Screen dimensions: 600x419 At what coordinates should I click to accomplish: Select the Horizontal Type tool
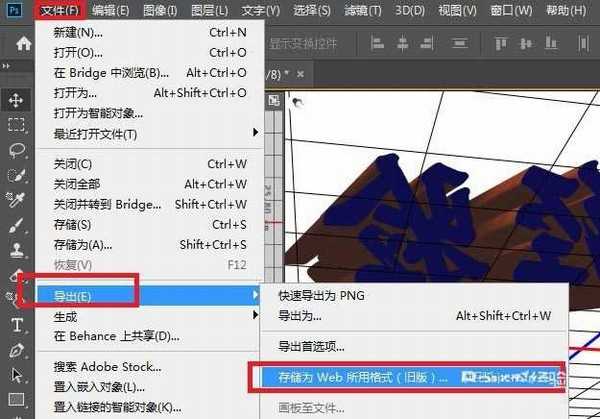(x=17, y=325)
